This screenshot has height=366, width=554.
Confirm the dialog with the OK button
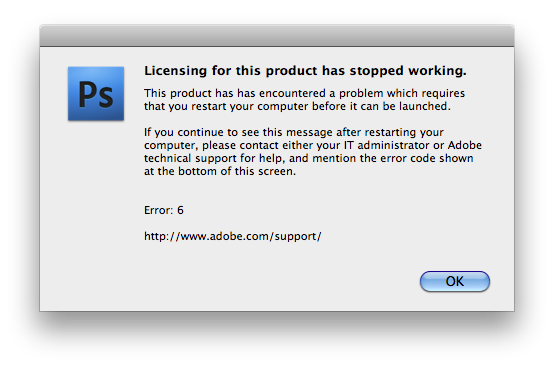click(455, 281)
